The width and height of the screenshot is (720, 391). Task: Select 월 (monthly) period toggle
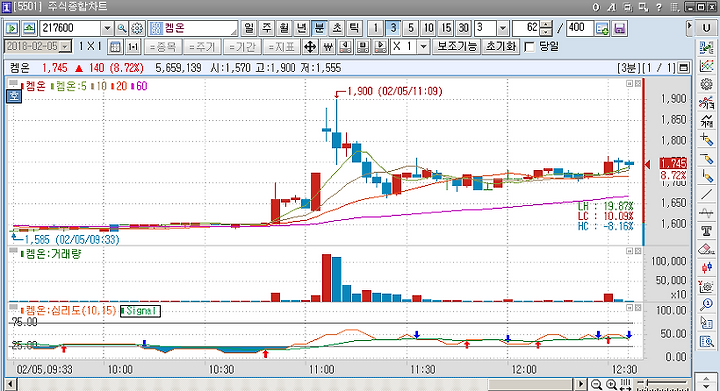click(284, 28)
